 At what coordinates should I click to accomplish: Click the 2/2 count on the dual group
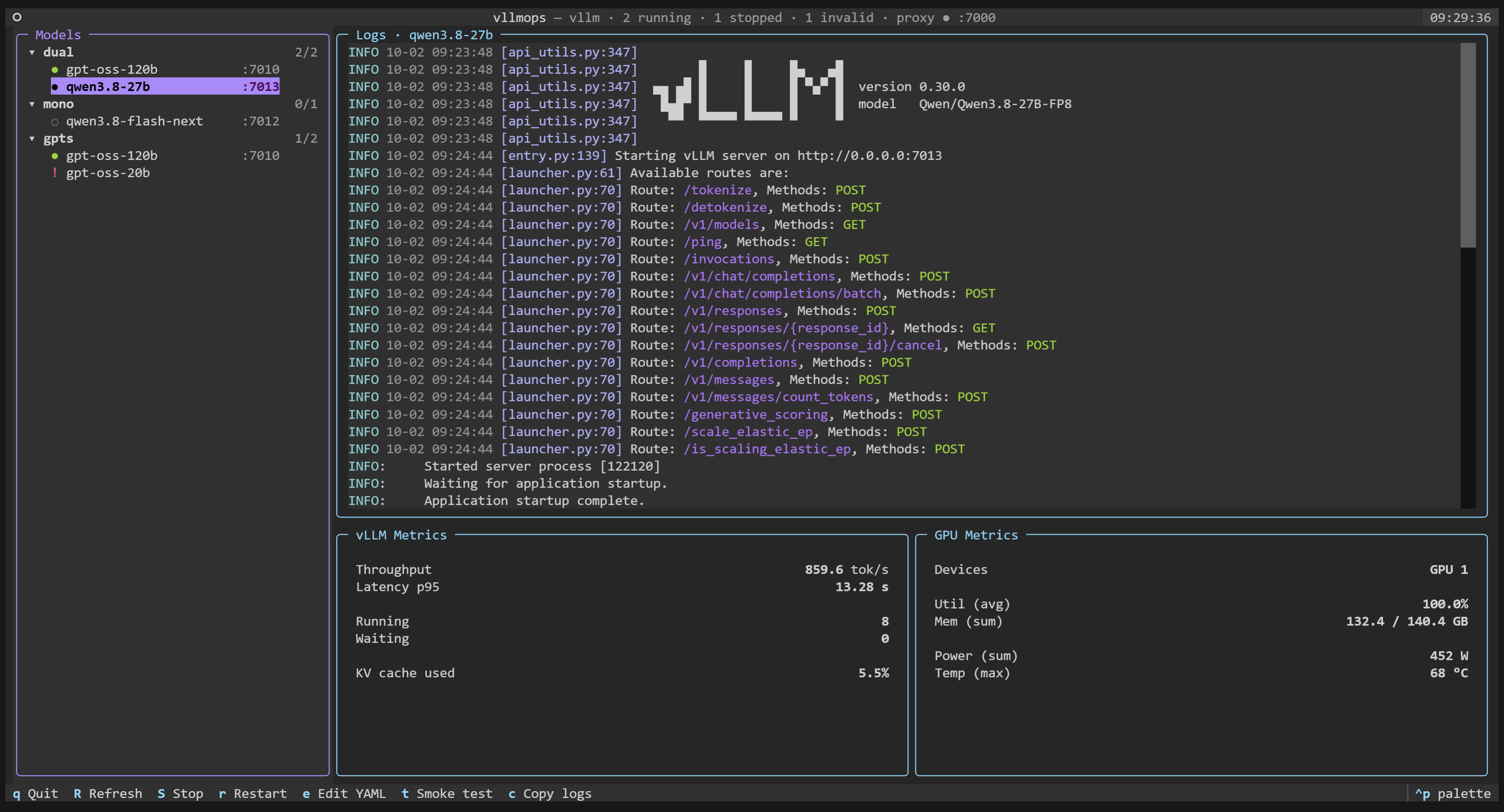pyautogui.click(x=306, y=53)
